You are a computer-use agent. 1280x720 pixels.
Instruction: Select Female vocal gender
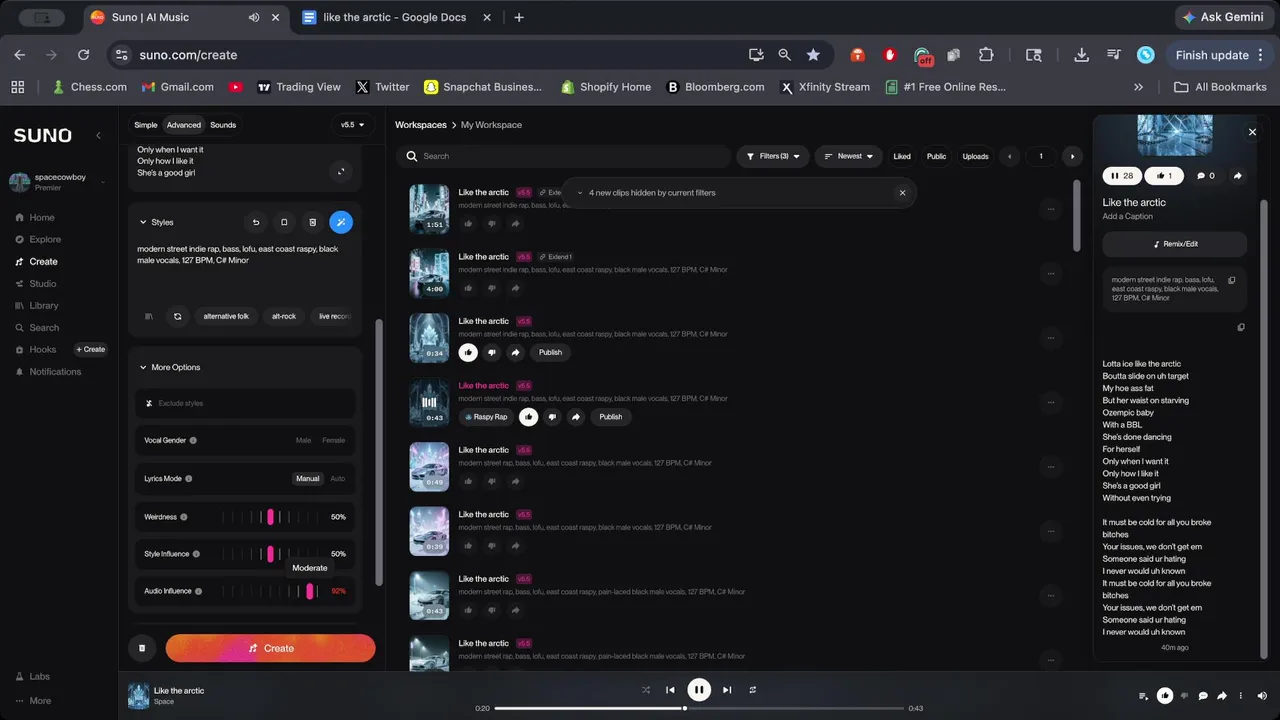coord(333,440)
